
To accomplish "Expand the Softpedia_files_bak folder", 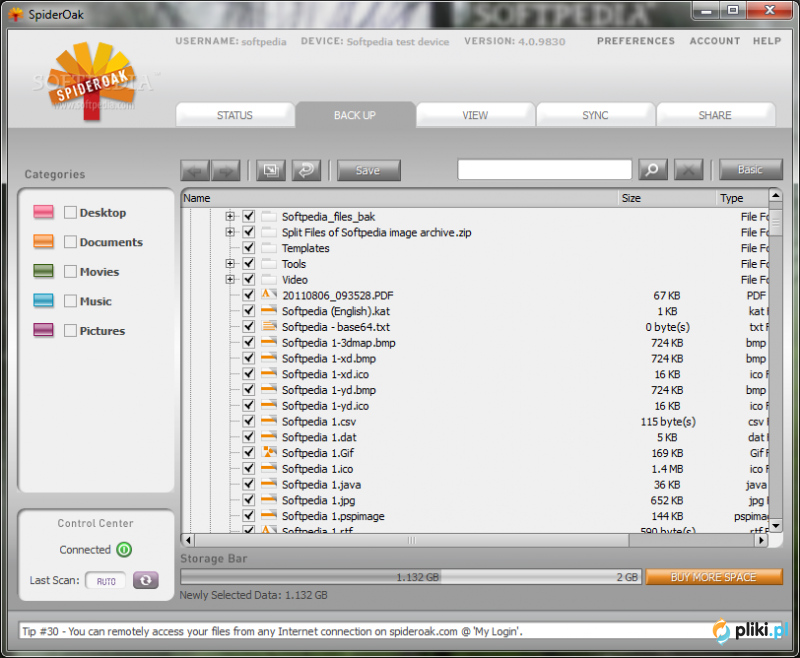I will pyautogui.click(x=230, y=216).
